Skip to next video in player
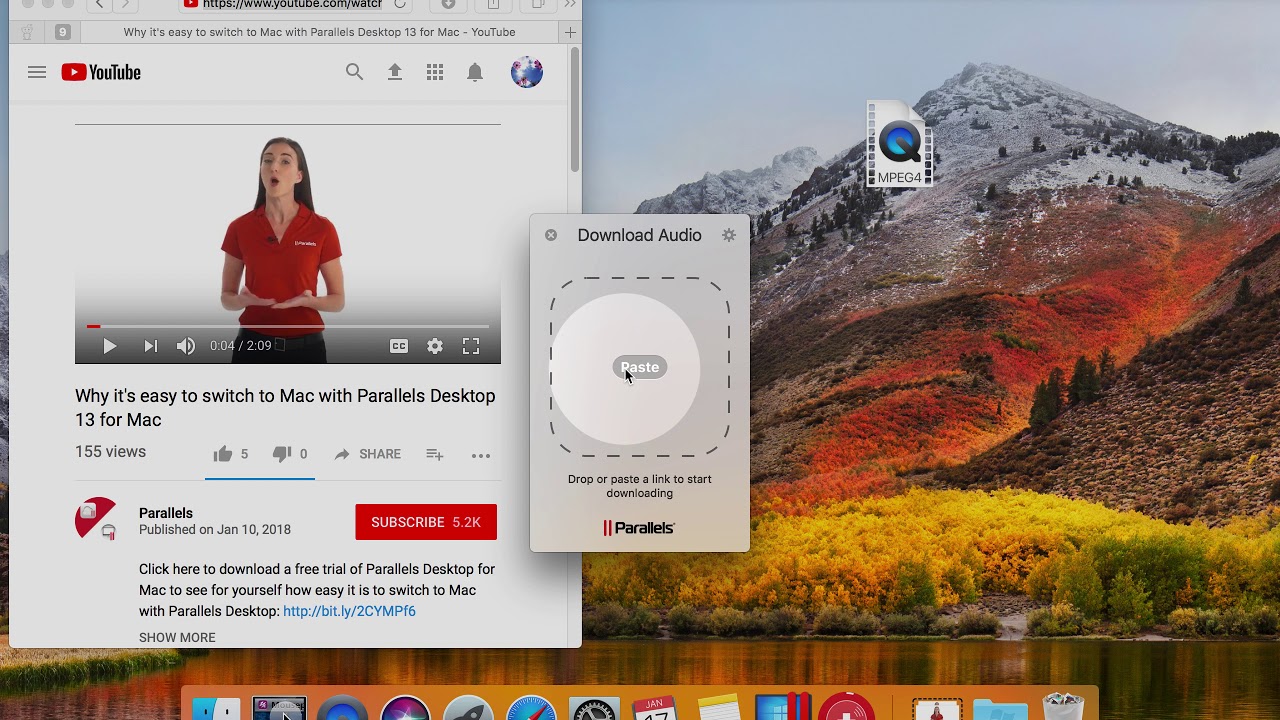 coord(150,346)
